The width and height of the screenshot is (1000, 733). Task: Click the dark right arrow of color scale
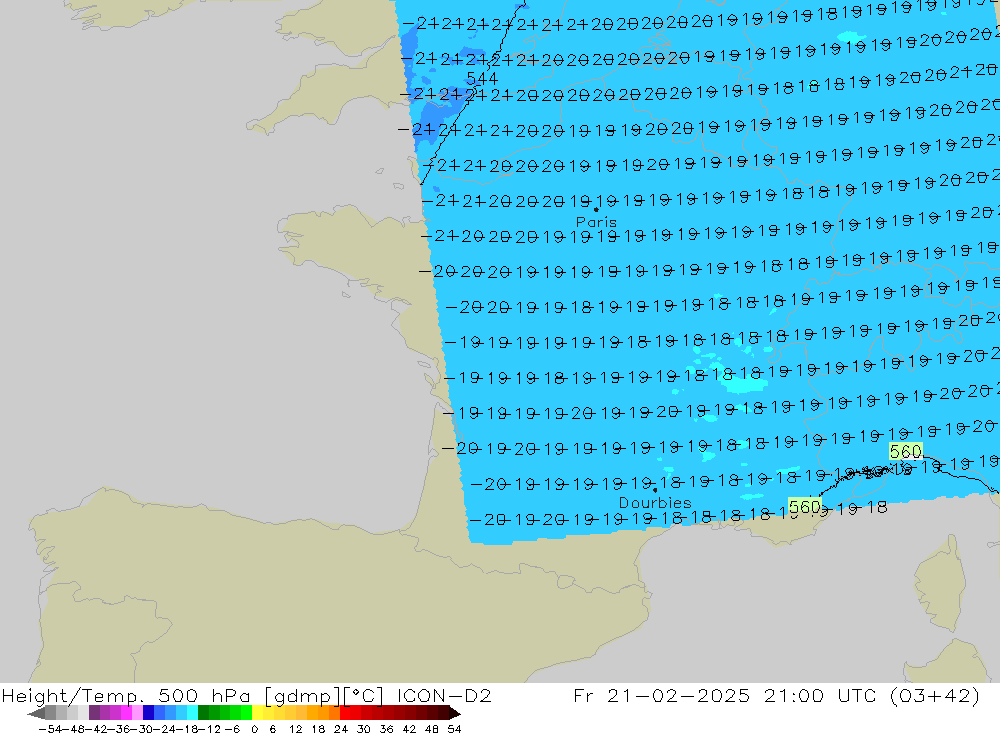[455, 713]
